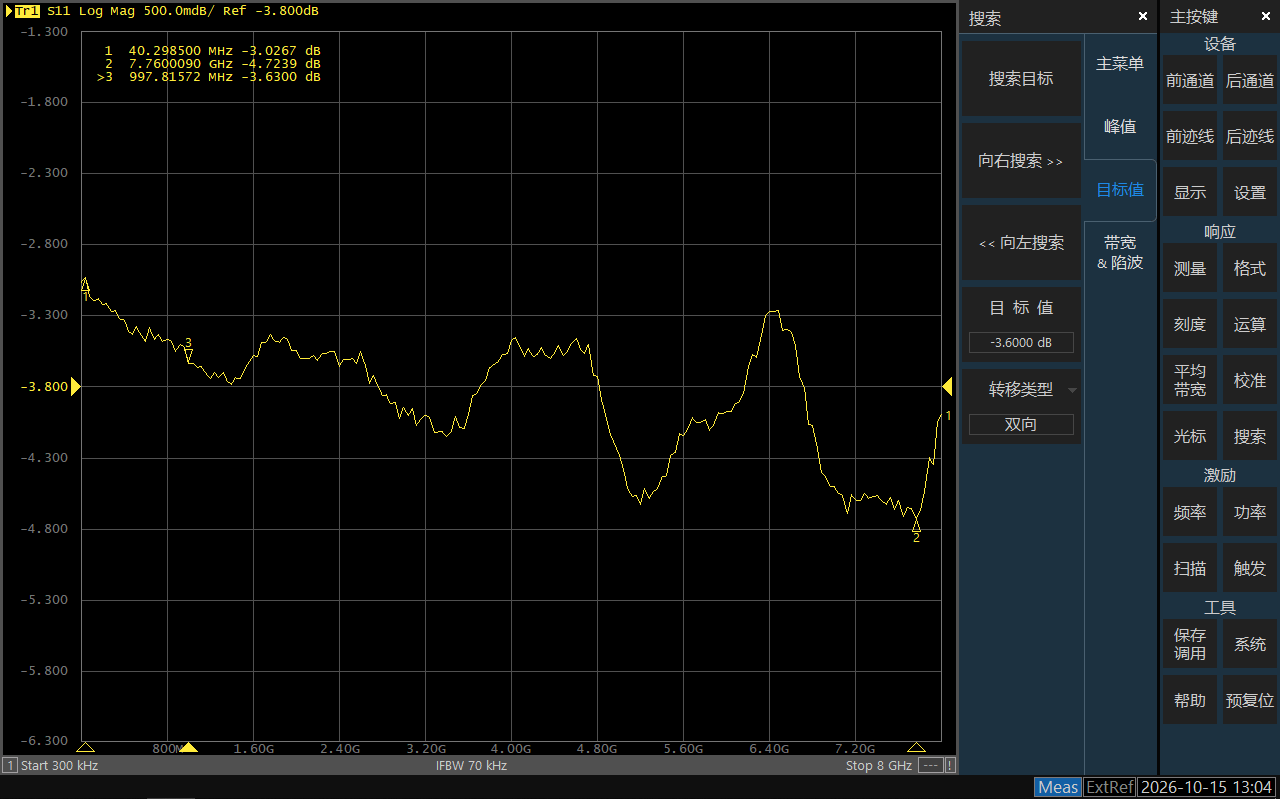Select marker 3 triangle on the trace

point(188,353)
